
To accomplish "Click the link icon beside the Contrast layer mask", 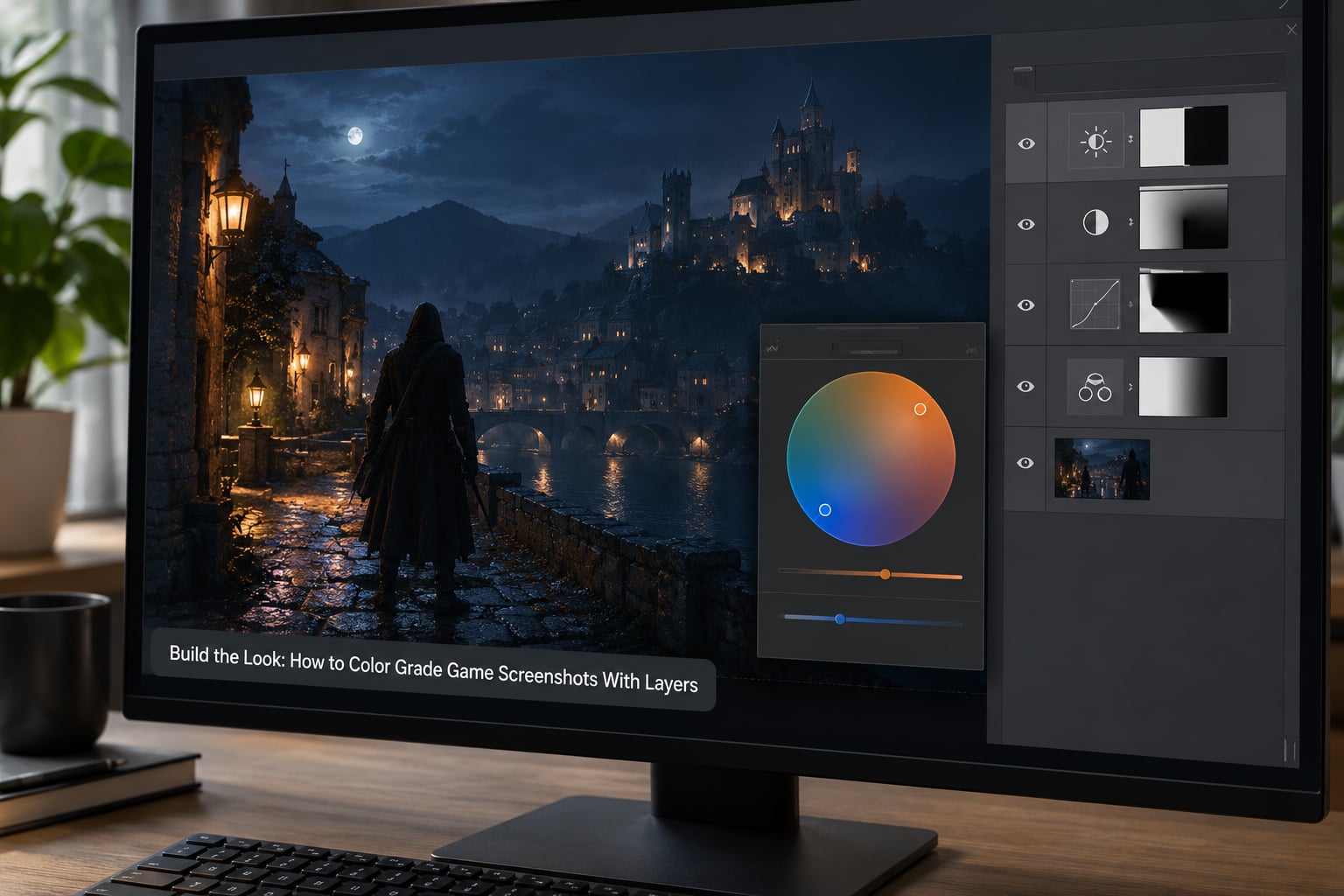I will pos(1130,222).
